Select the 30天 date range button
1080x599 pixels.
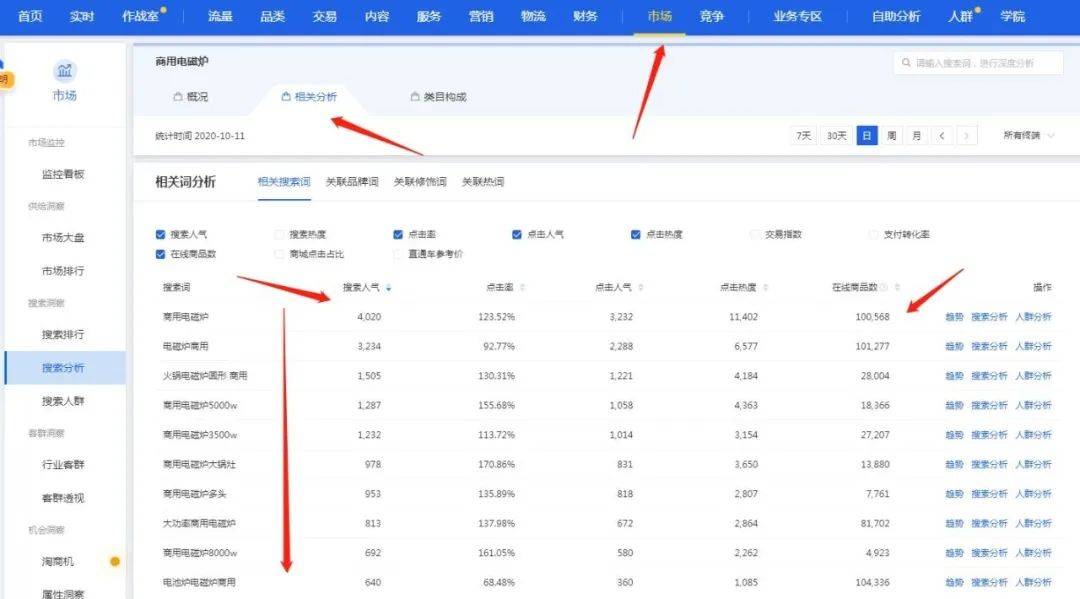(836, 136)
